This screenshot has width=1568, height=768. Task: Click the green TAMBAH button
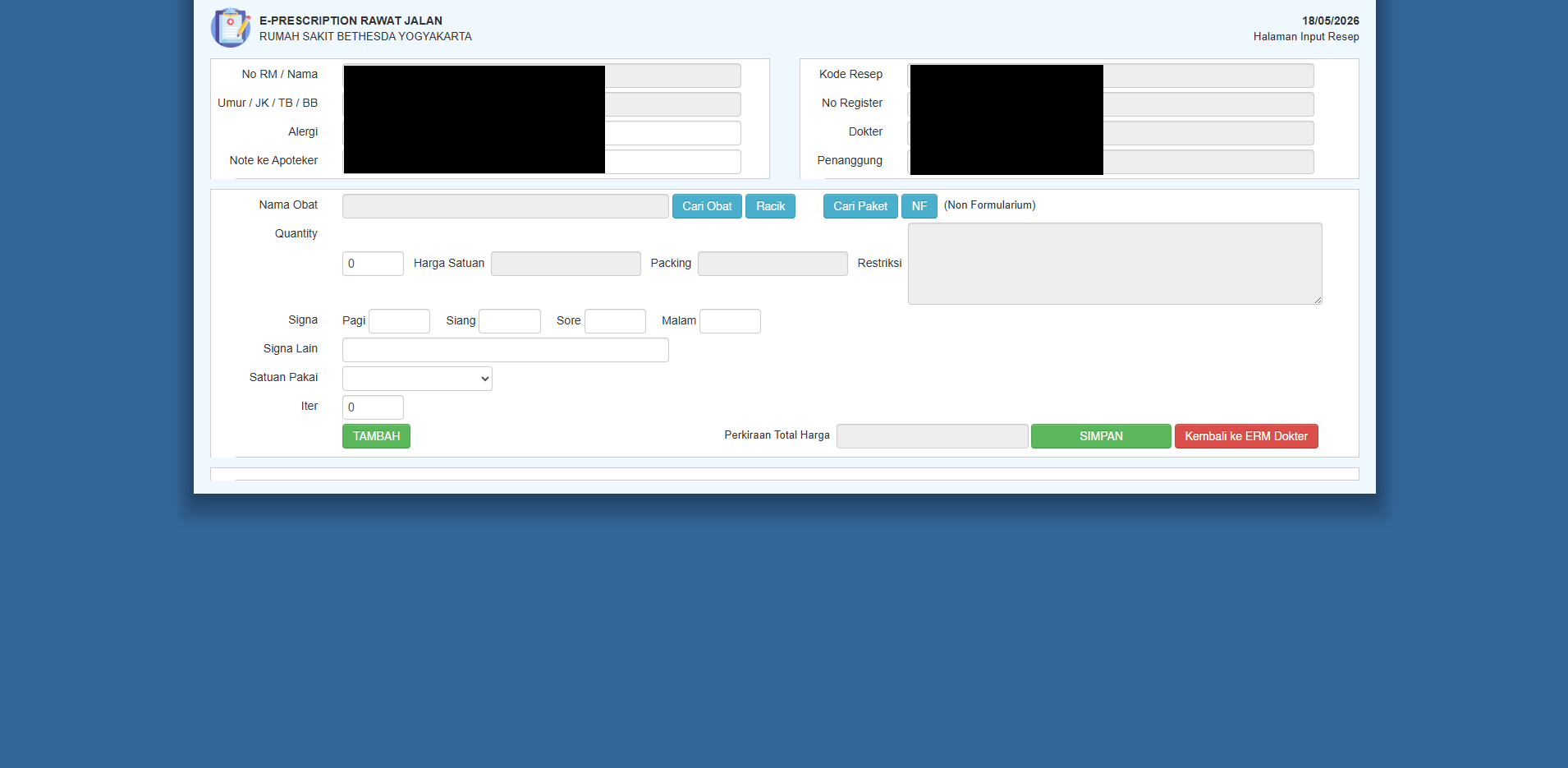[x=376, y=436]
